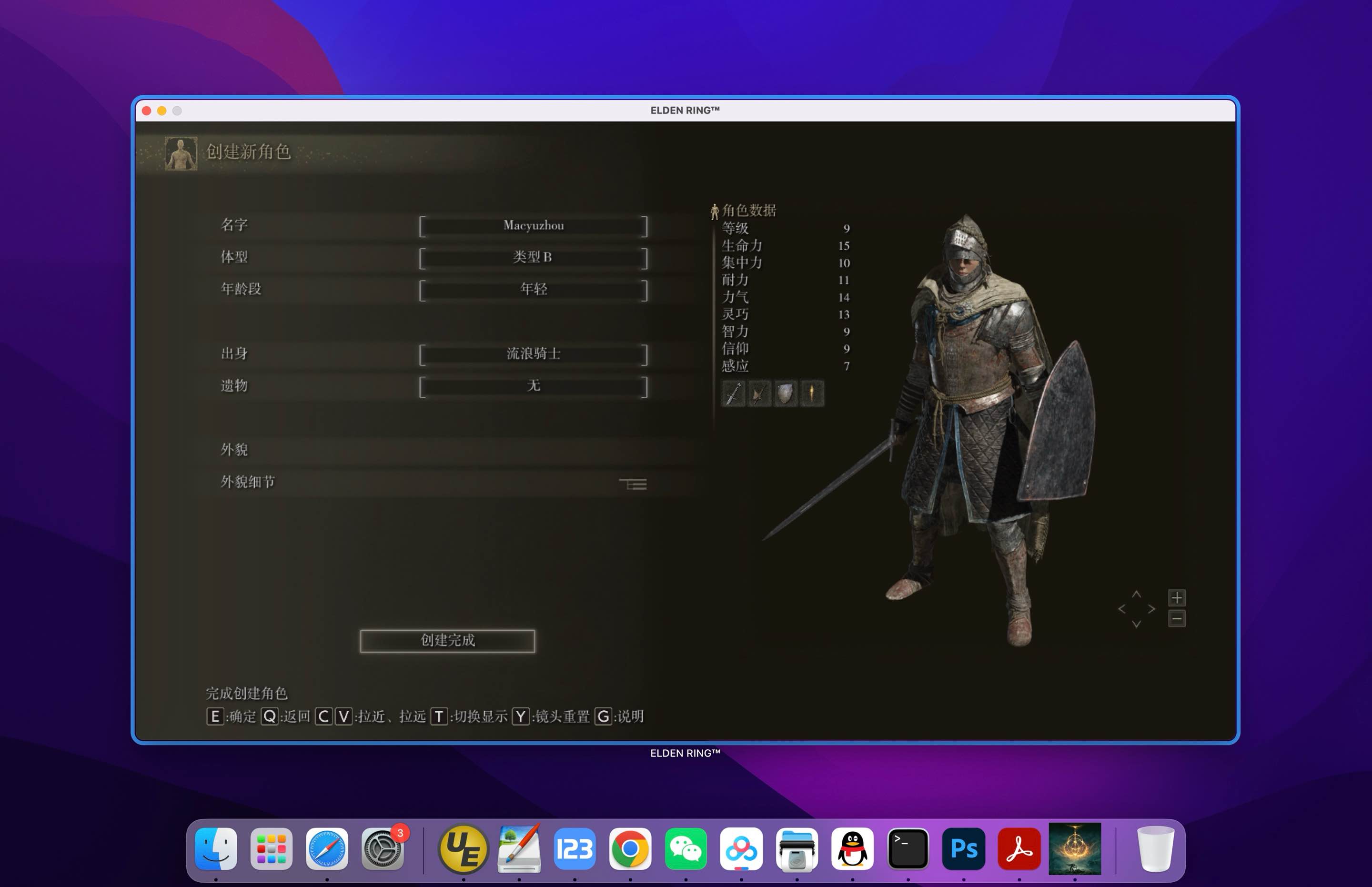The height and width of the screenshot is (887, 1372).
Task: Open Terminal from the Dock
Action: coord(908,849)
